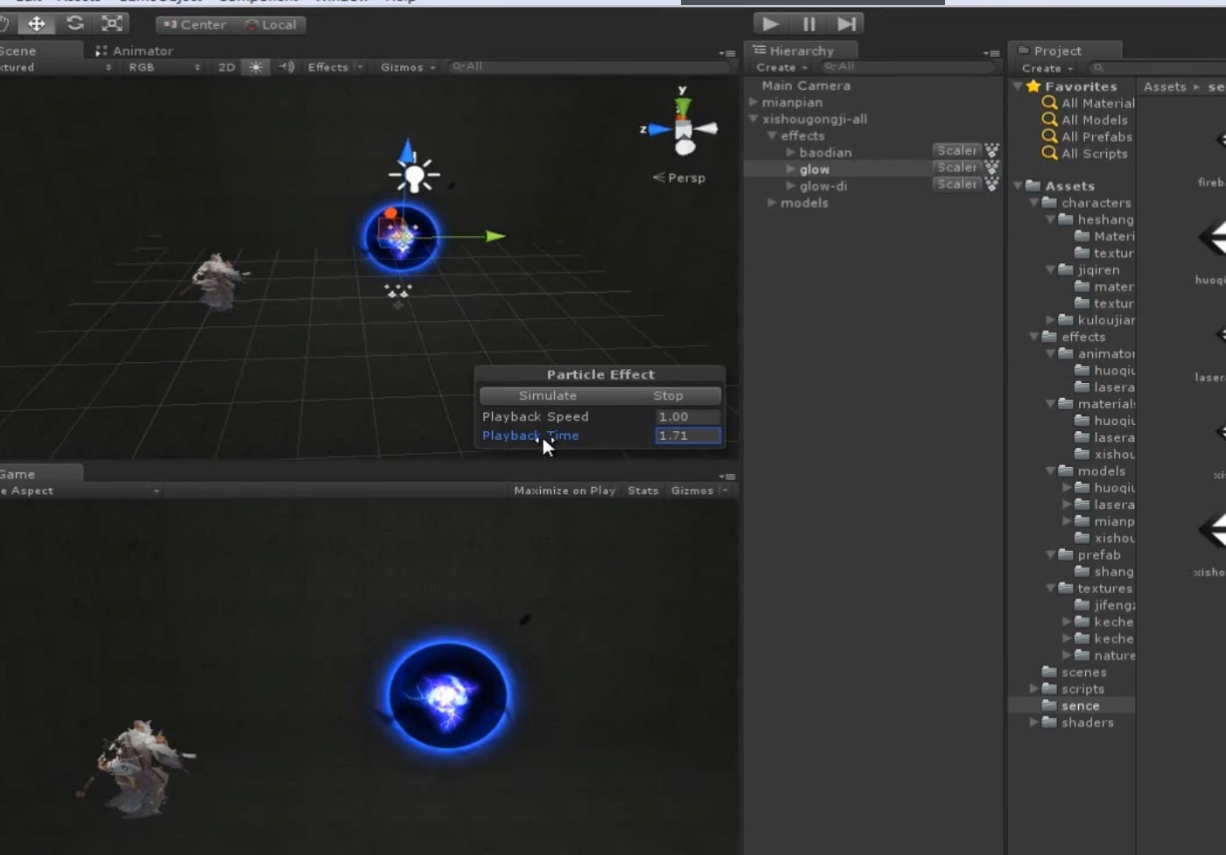Click the Playback Speed value field

688,417
